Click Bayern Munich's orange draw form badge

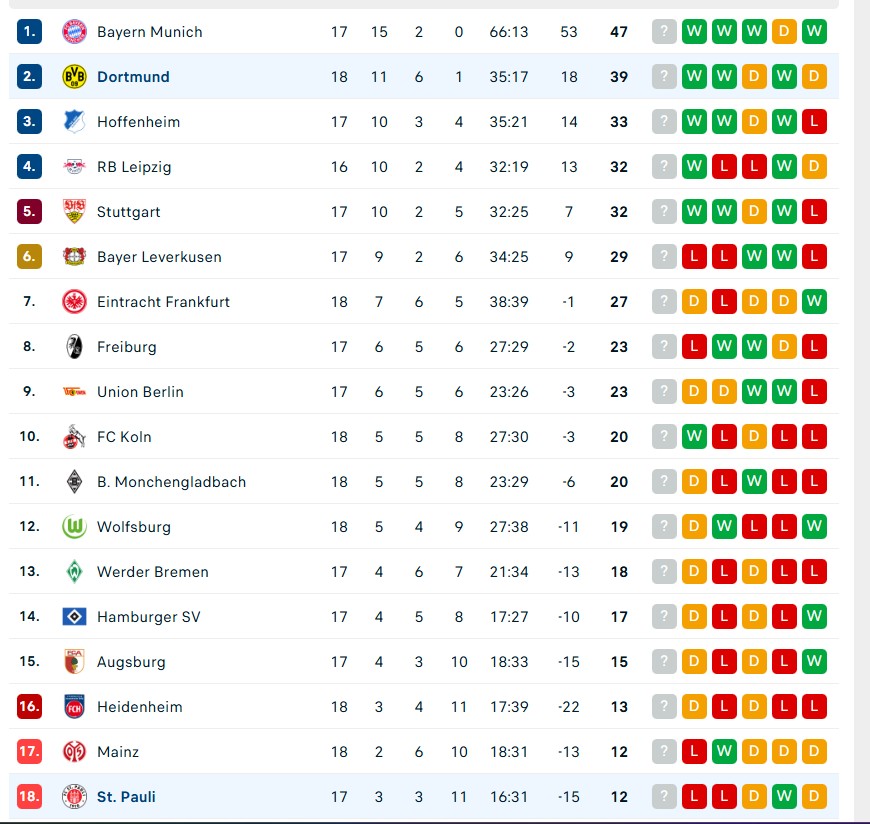coord(784,32)
